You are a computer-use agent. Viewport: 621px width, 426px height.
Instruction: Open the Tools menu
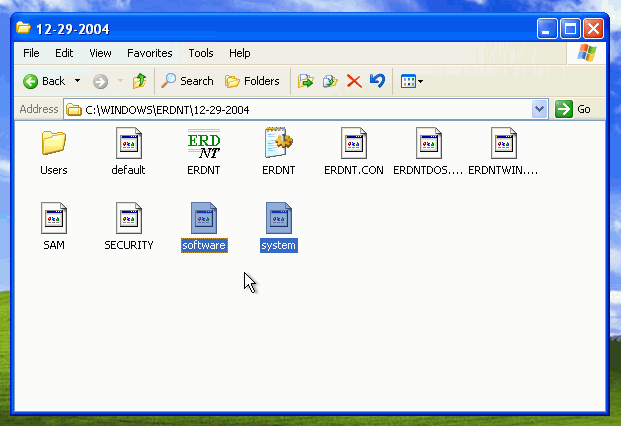(x=201, y=53)
